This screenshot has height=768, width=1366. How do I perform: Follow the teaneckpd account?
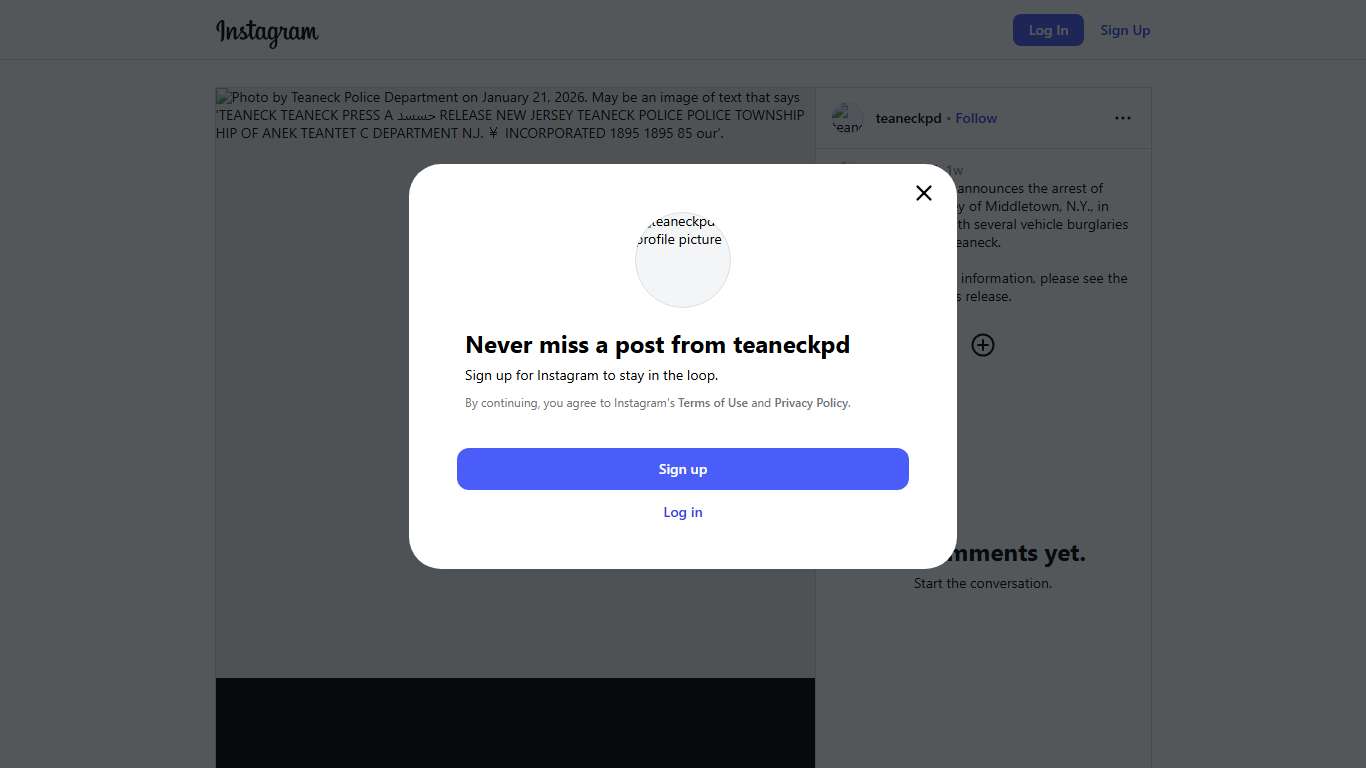pos(976,118)
